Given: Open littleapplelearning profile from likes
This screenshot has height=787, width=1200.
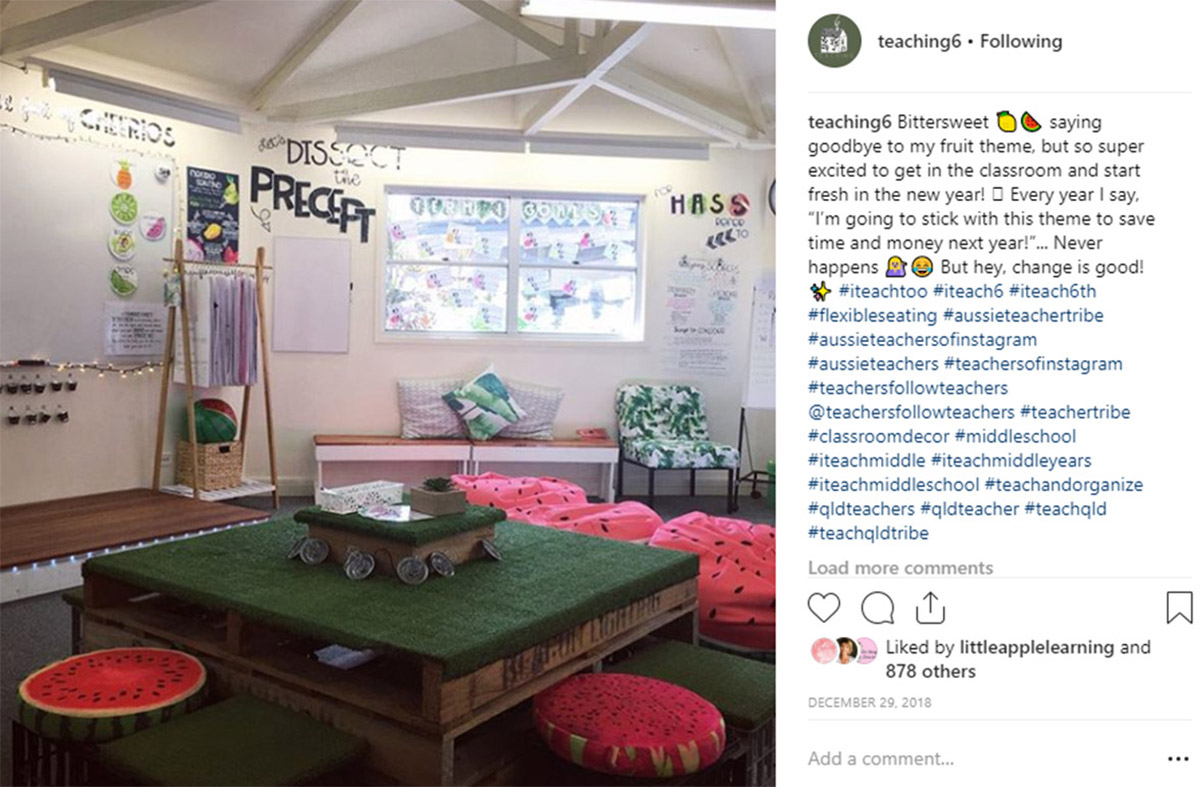Looking at the screenshot, I should [1037, 647].
